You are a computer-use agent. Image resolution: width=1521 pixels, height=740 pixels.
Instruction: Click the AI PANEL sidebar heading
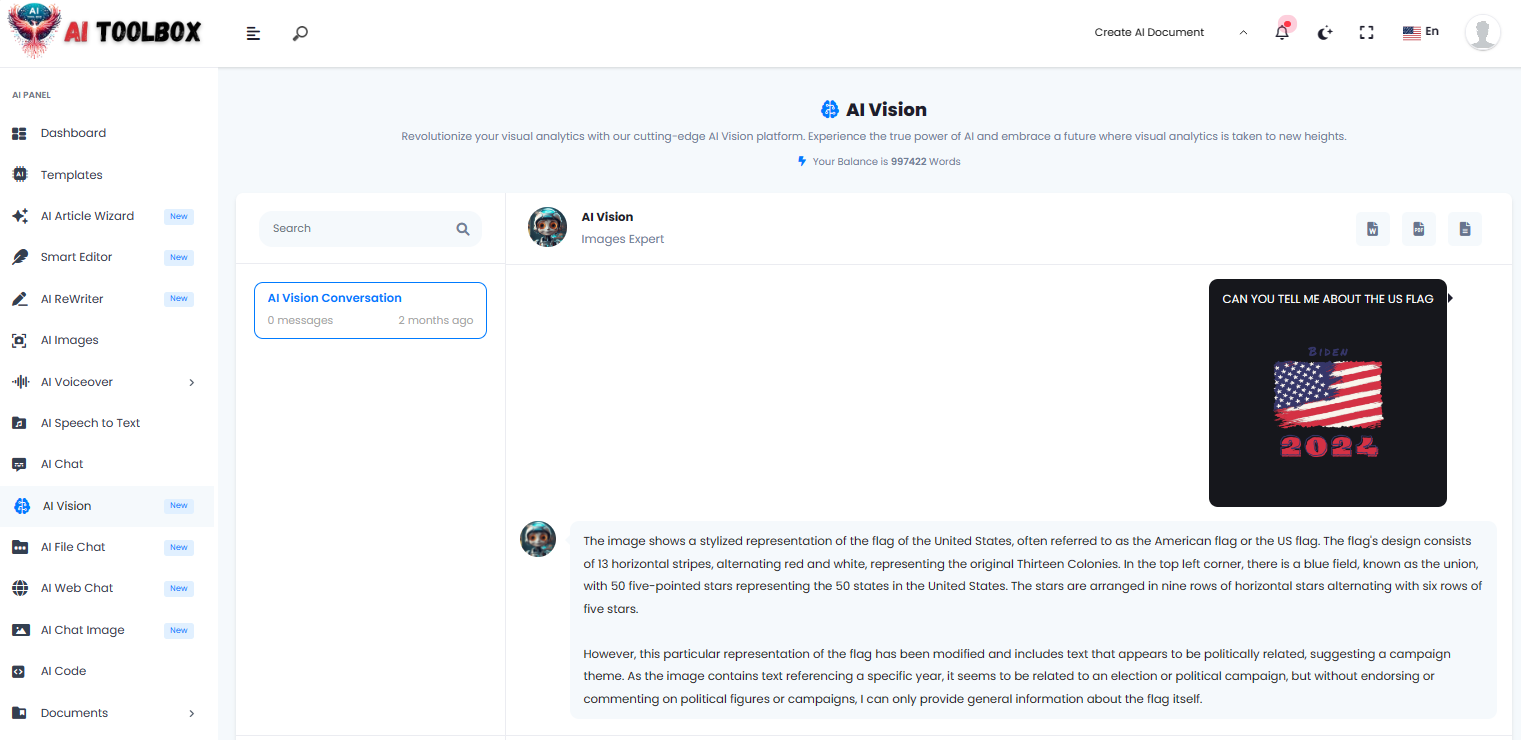coord(31,95)
